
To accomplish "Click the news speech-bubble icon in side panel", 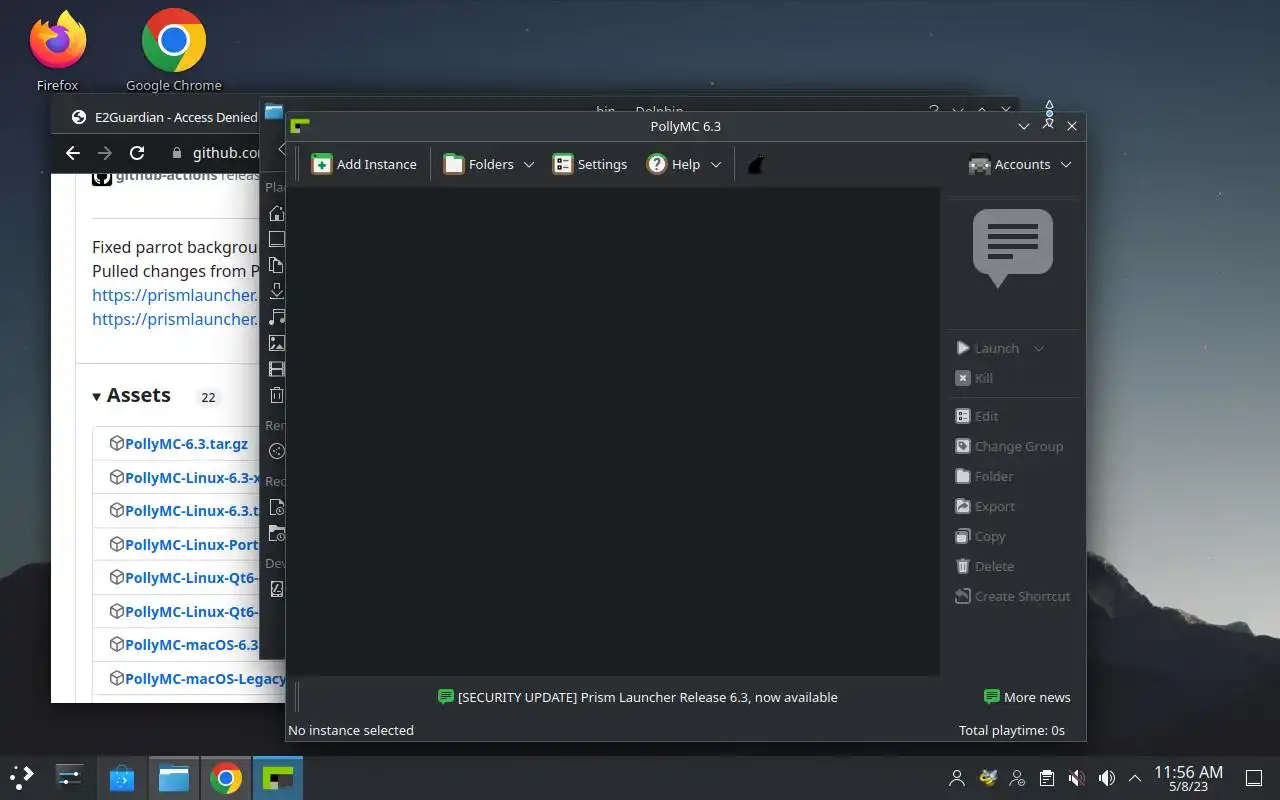I will tap(1013, 248).
